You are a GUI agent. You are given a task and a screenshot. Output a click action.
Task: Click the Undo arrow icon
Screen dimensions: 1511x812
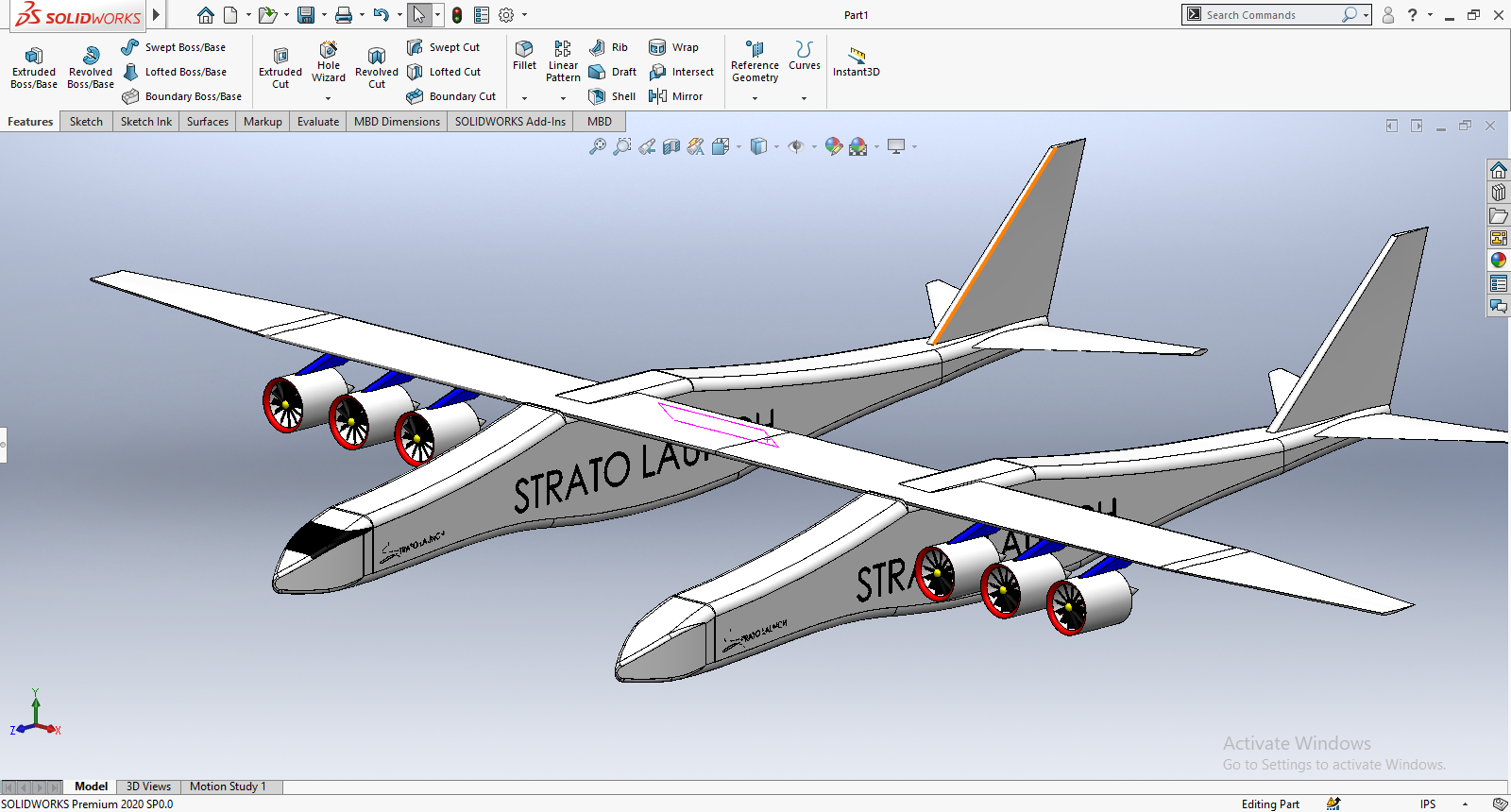pyautogui.click(x=382, y=15)
